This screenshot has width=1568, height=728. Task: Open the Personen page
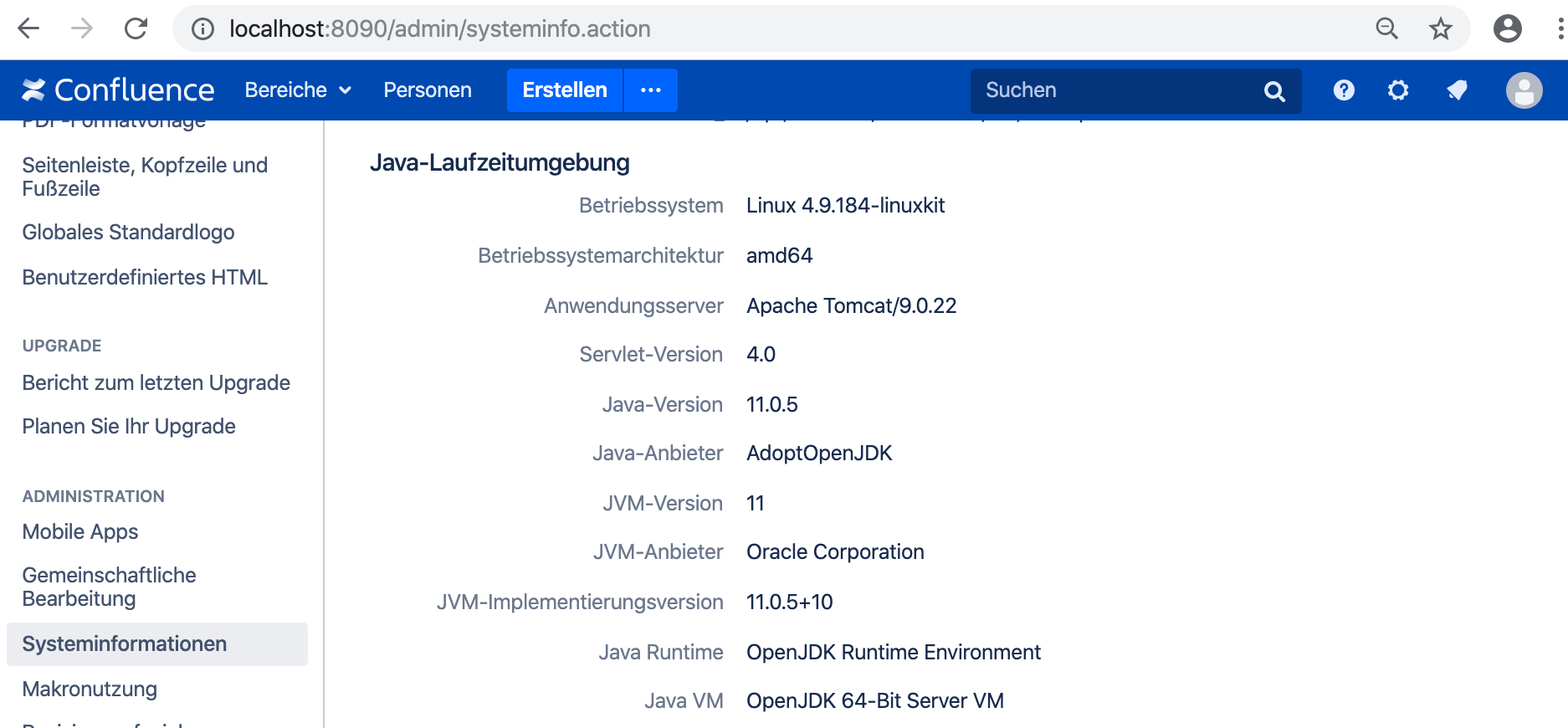tap(428, 90)
